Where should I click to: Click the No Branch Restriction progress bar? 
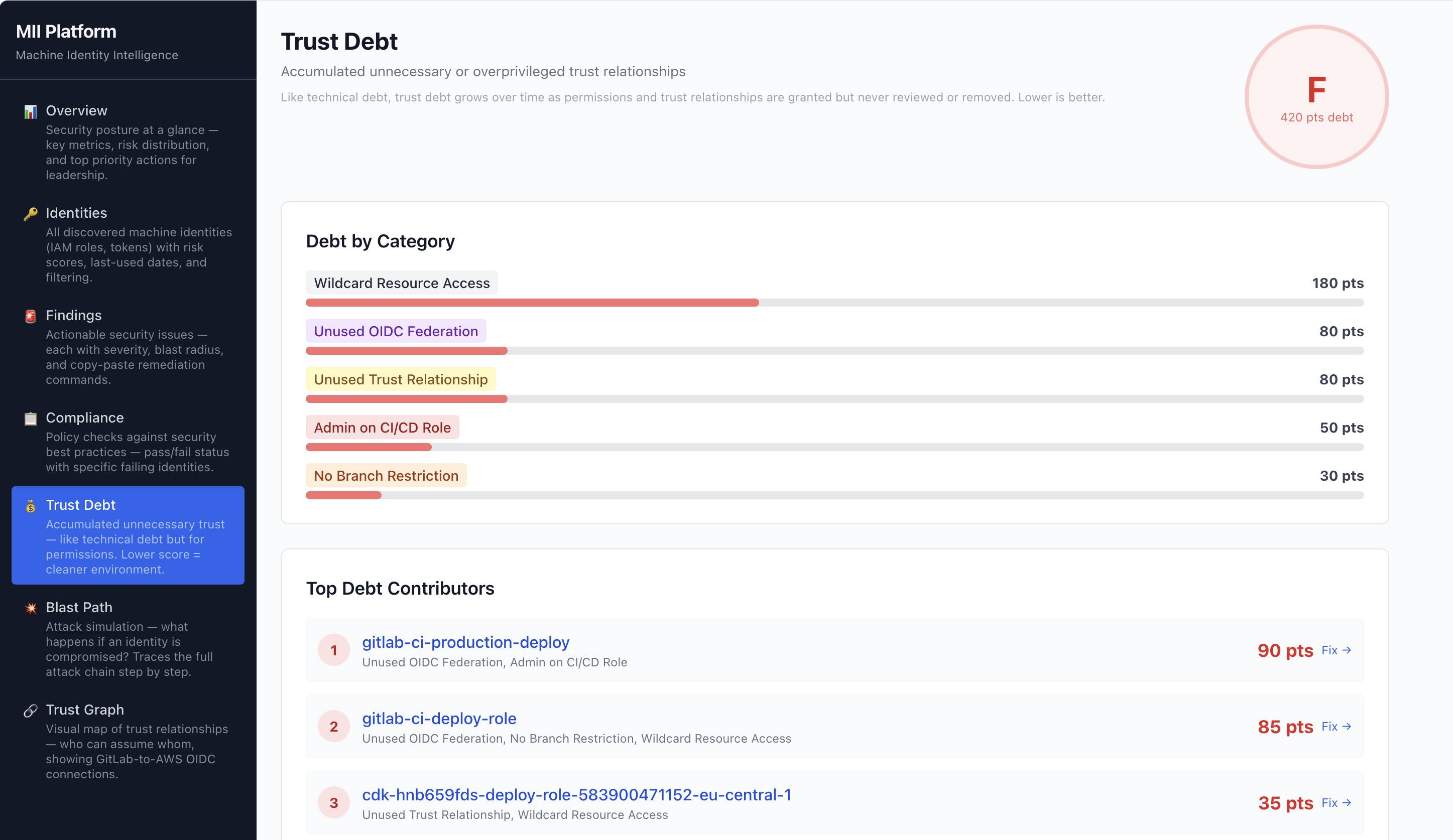[834, 495]
